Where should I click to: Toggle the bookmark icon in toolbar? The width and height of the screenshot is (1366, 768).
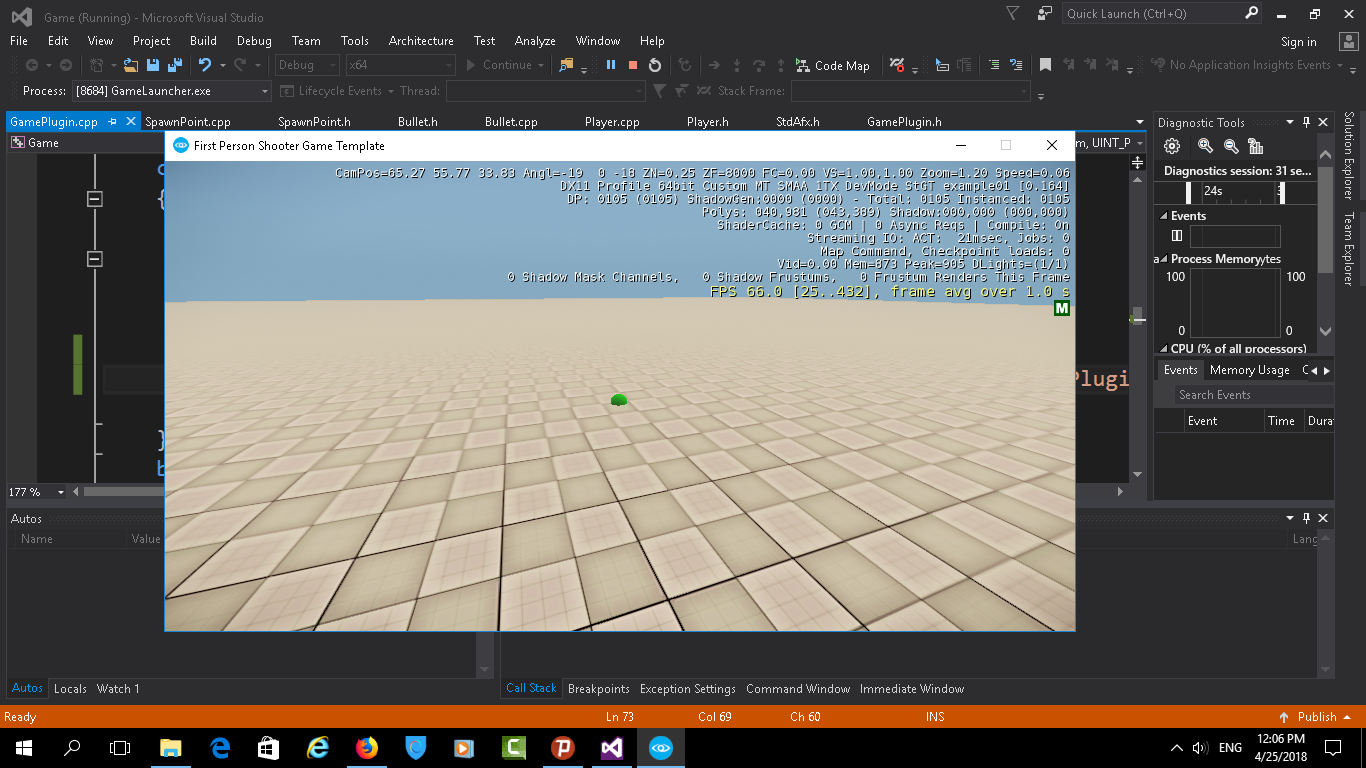1045,65
